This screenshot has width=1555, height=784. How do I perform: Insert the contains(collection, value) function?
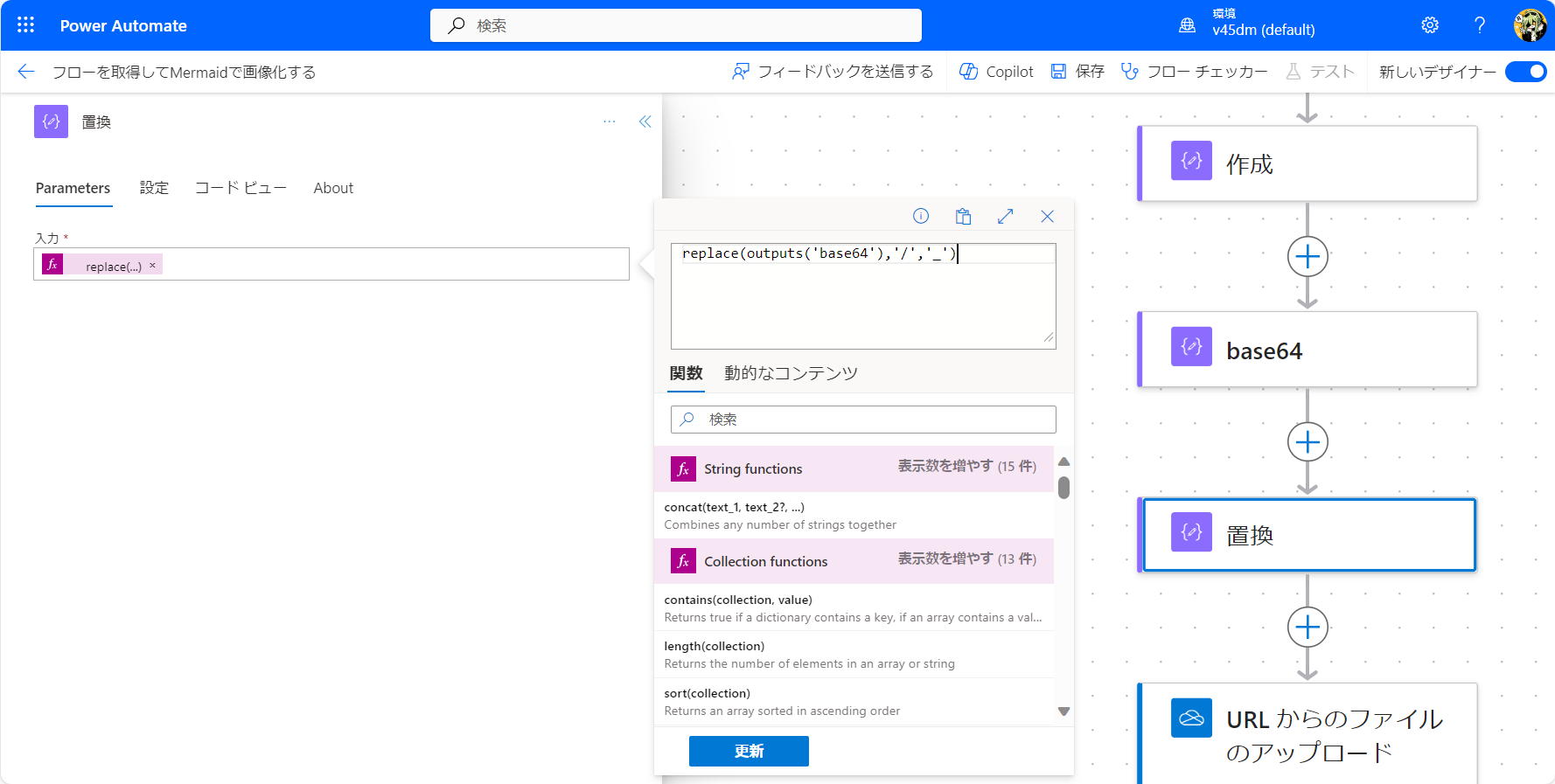(x=854, y=608)
